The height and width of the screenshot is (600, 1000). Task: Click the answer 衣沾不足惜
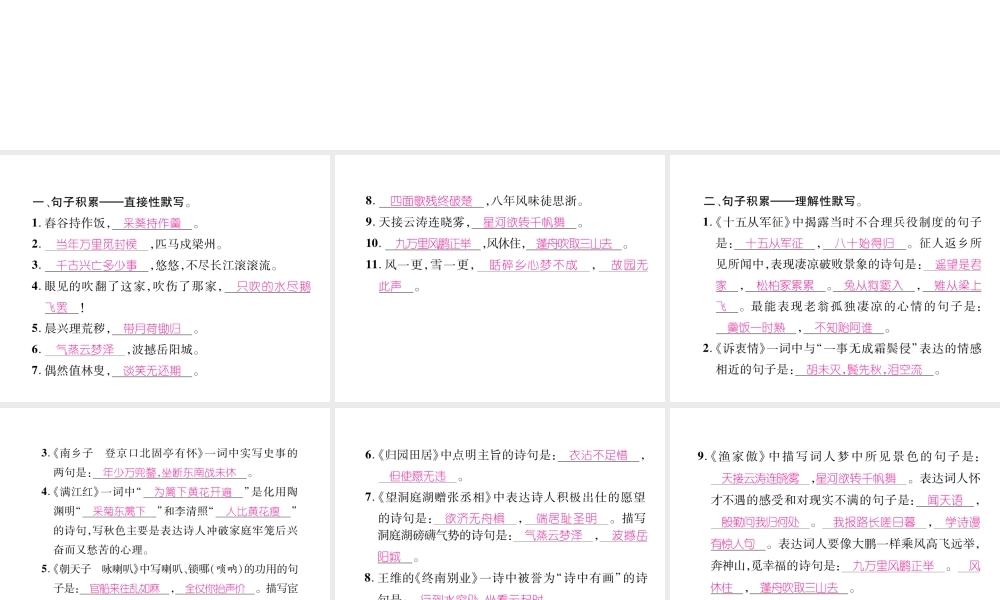[598, 455]
